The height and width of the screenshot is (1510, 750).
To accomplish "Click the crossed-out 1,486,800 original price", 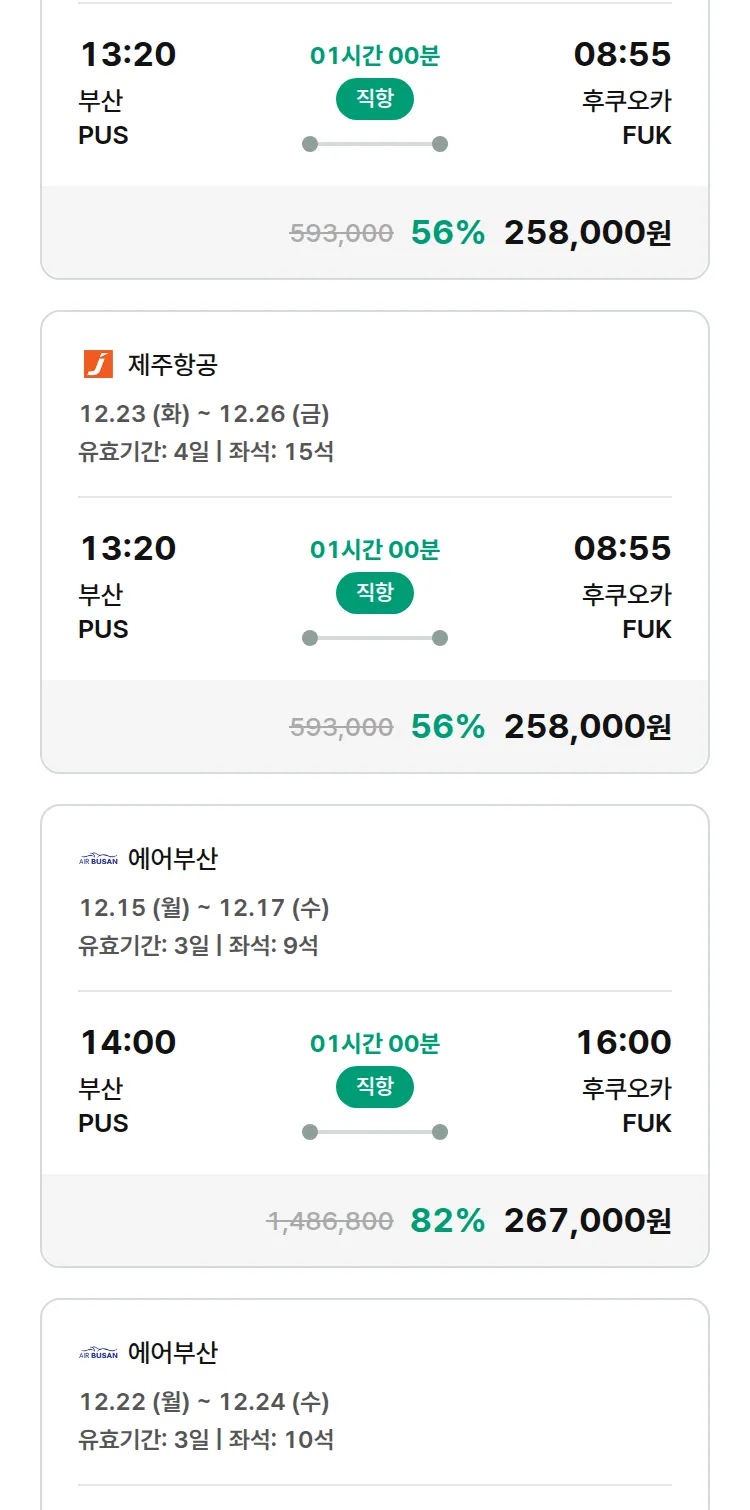I will click(x=330, y=1221).
